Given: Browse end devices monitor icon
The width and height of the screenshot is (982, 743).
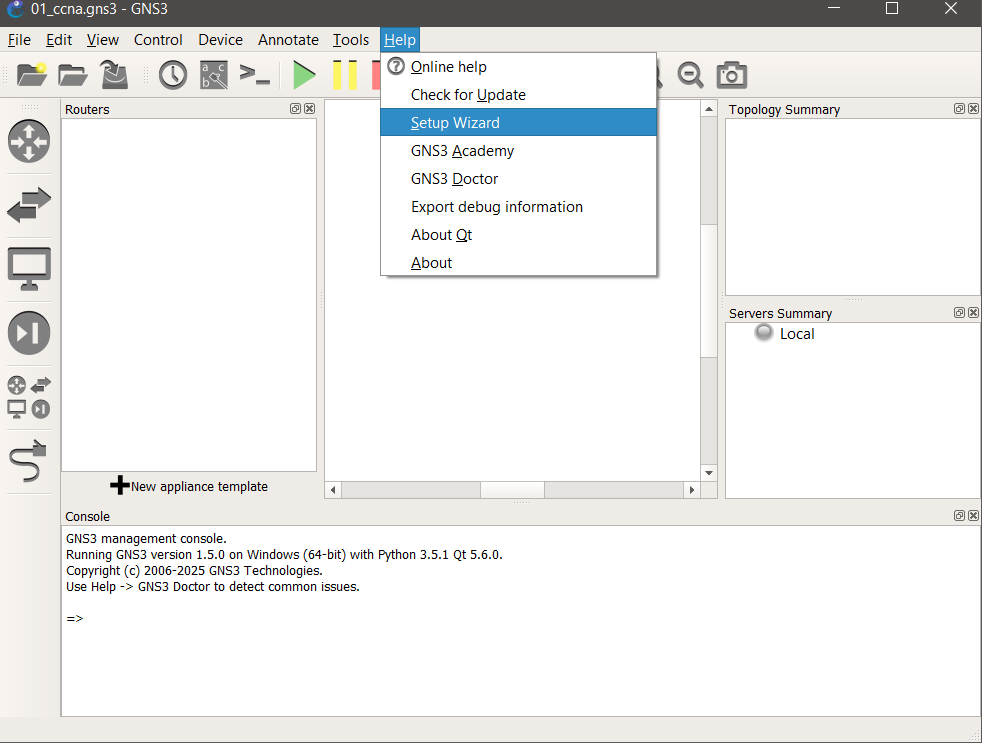Looking at the screenshot, I should click(x=29, y=269).
